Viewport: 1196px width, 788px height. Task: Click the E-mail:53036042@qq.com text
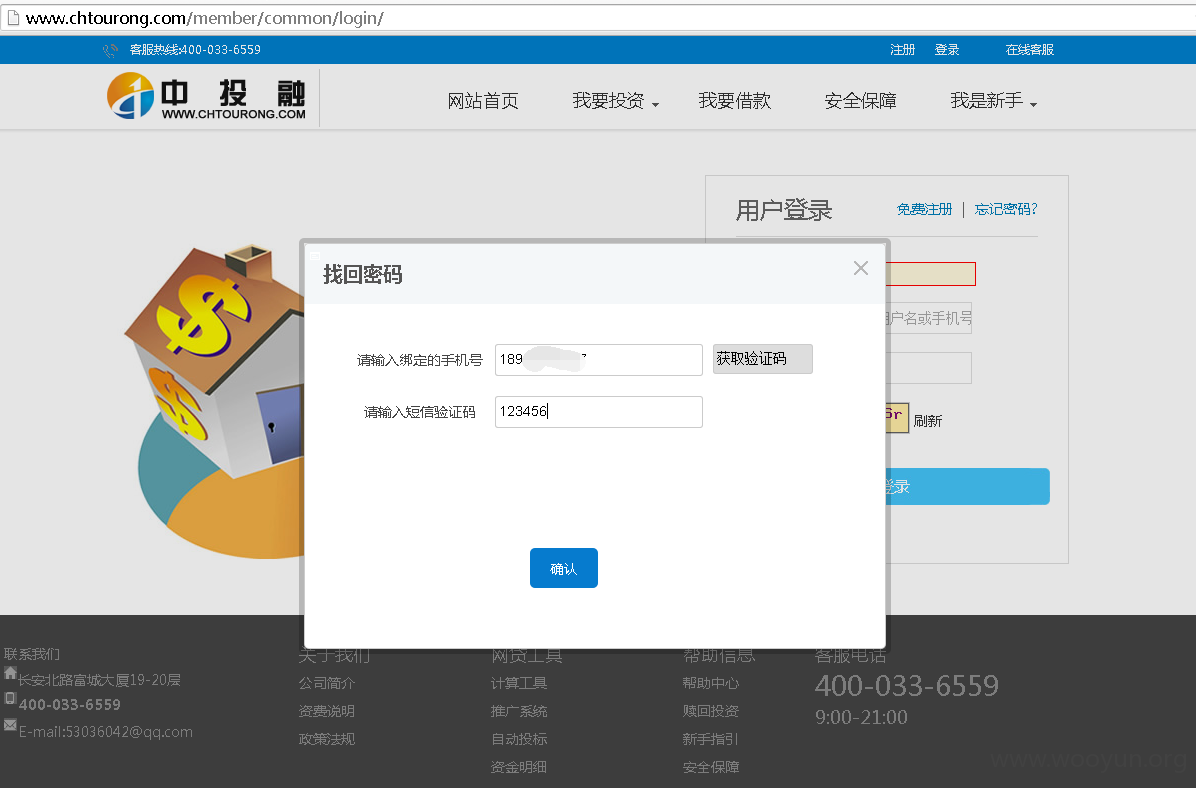coord(105,732)
